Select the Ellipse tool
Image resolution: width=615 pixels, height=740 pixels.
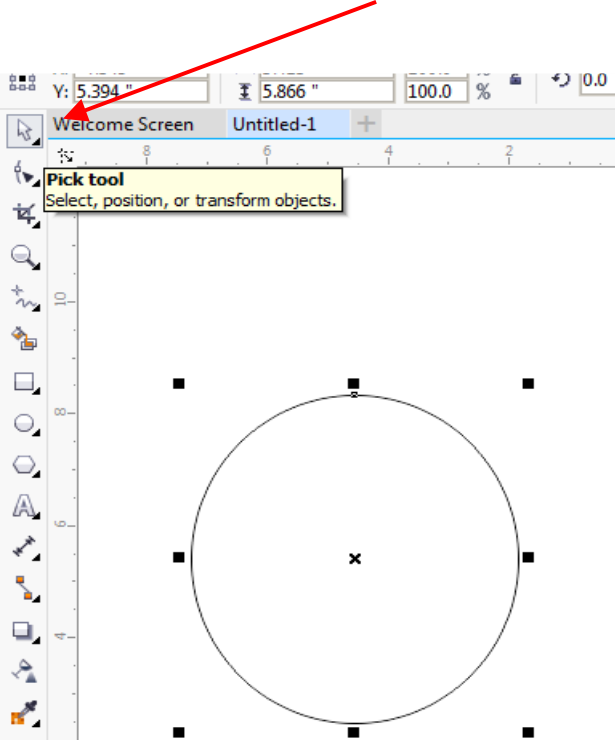(x=25, y=424)
